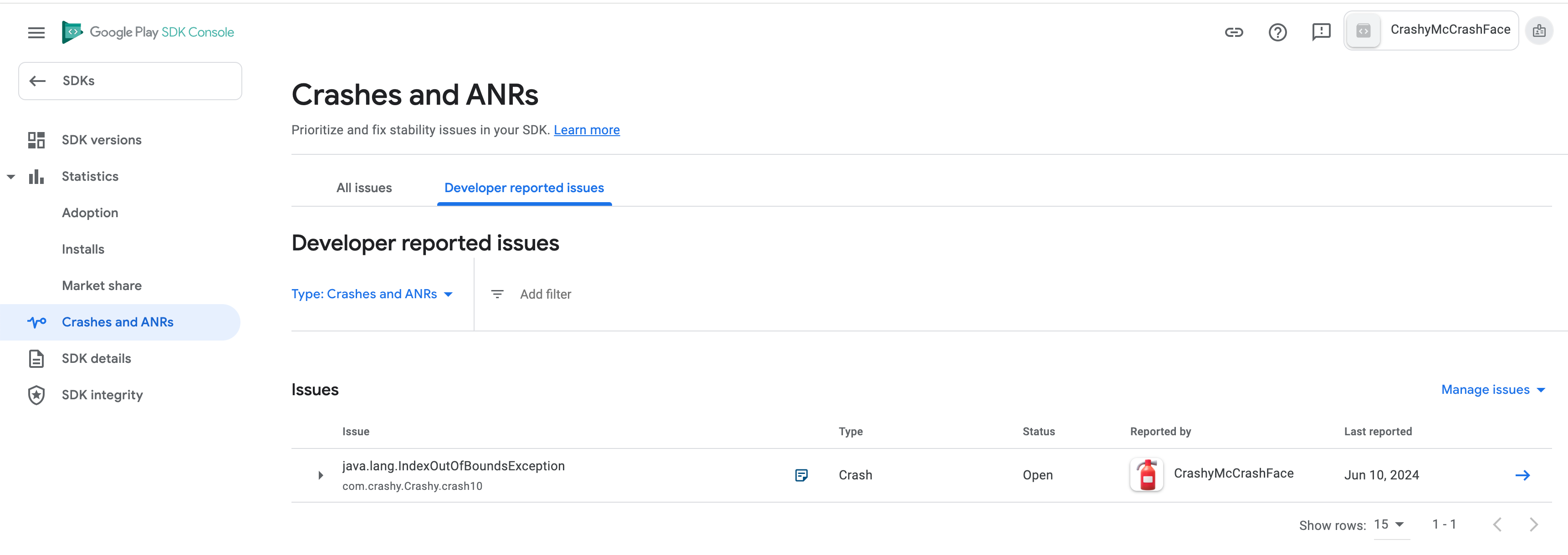Open the SDK versions section
Screen dimensions: 1568x555
101,139
